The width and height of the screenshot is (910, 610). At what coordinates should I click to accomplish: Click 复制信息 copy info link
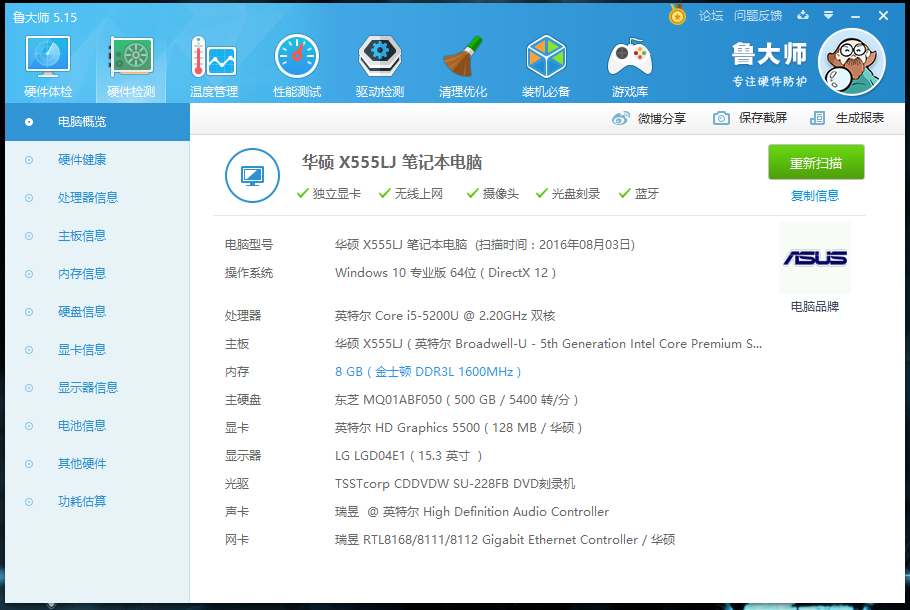tap(815, 196)
